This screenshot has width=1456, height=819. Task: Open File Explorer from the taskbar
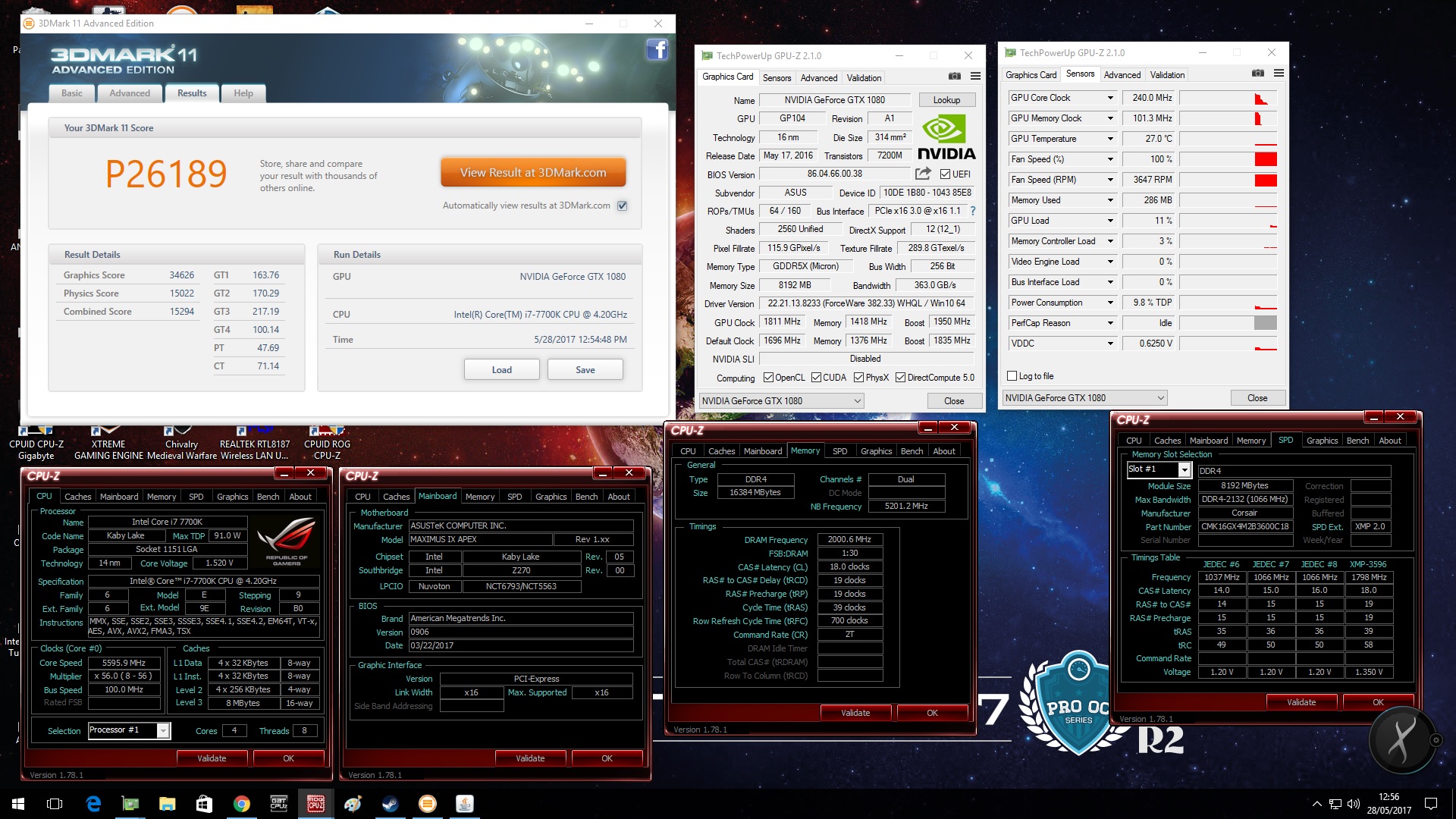(x=168, y=804)
